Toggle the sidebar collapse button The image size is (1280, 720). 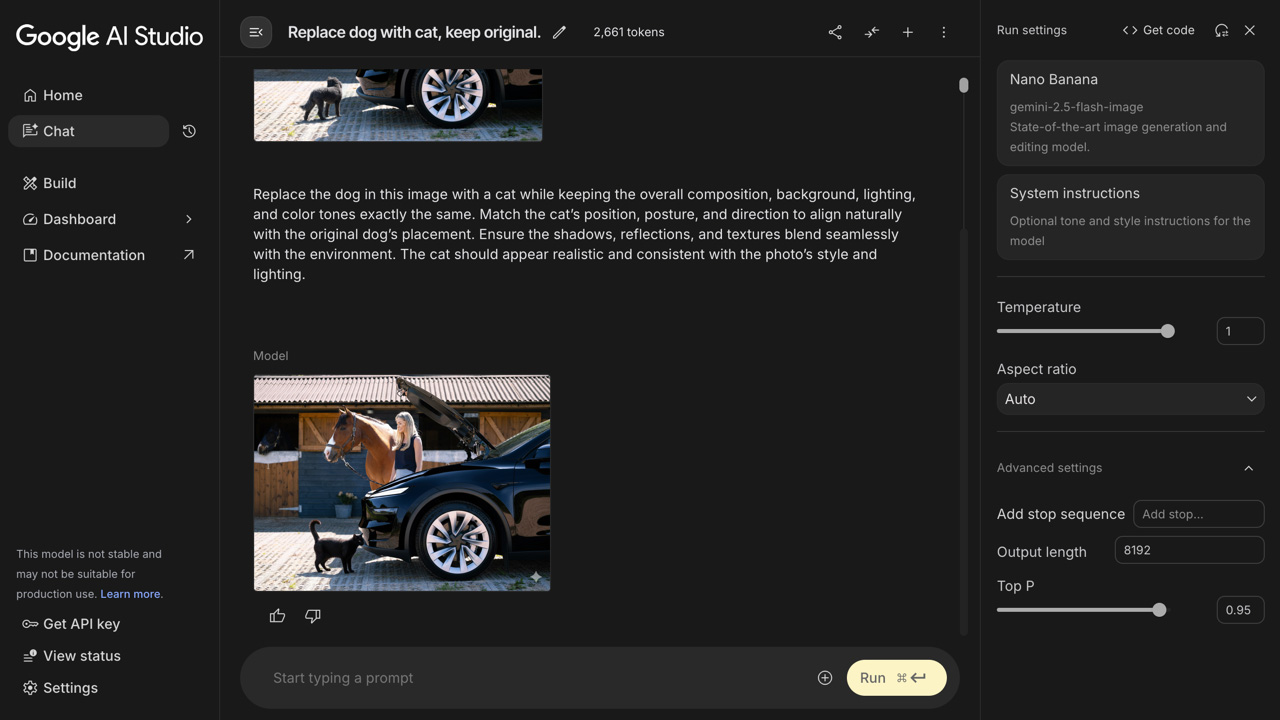pyautogui.click(x=256, y=32)
